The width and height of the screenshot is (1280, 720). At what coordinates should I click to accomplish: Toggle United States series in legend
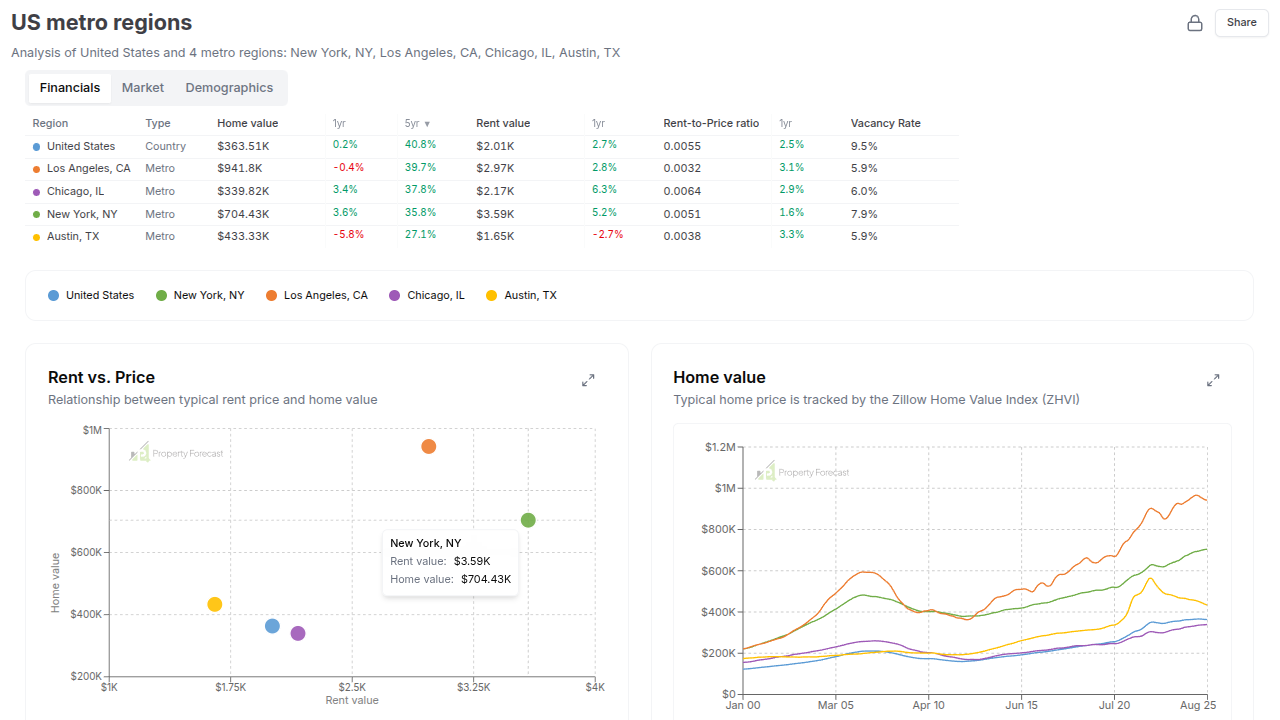91,295
